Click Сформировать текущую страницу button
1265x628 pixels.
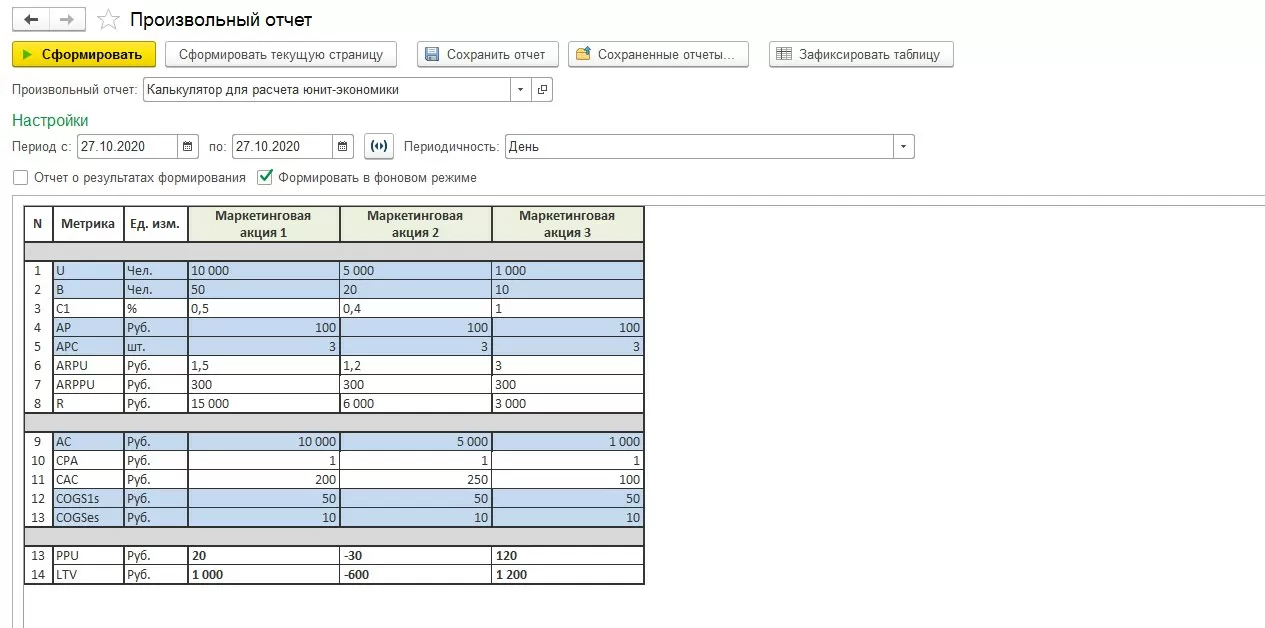pos(281,54)
